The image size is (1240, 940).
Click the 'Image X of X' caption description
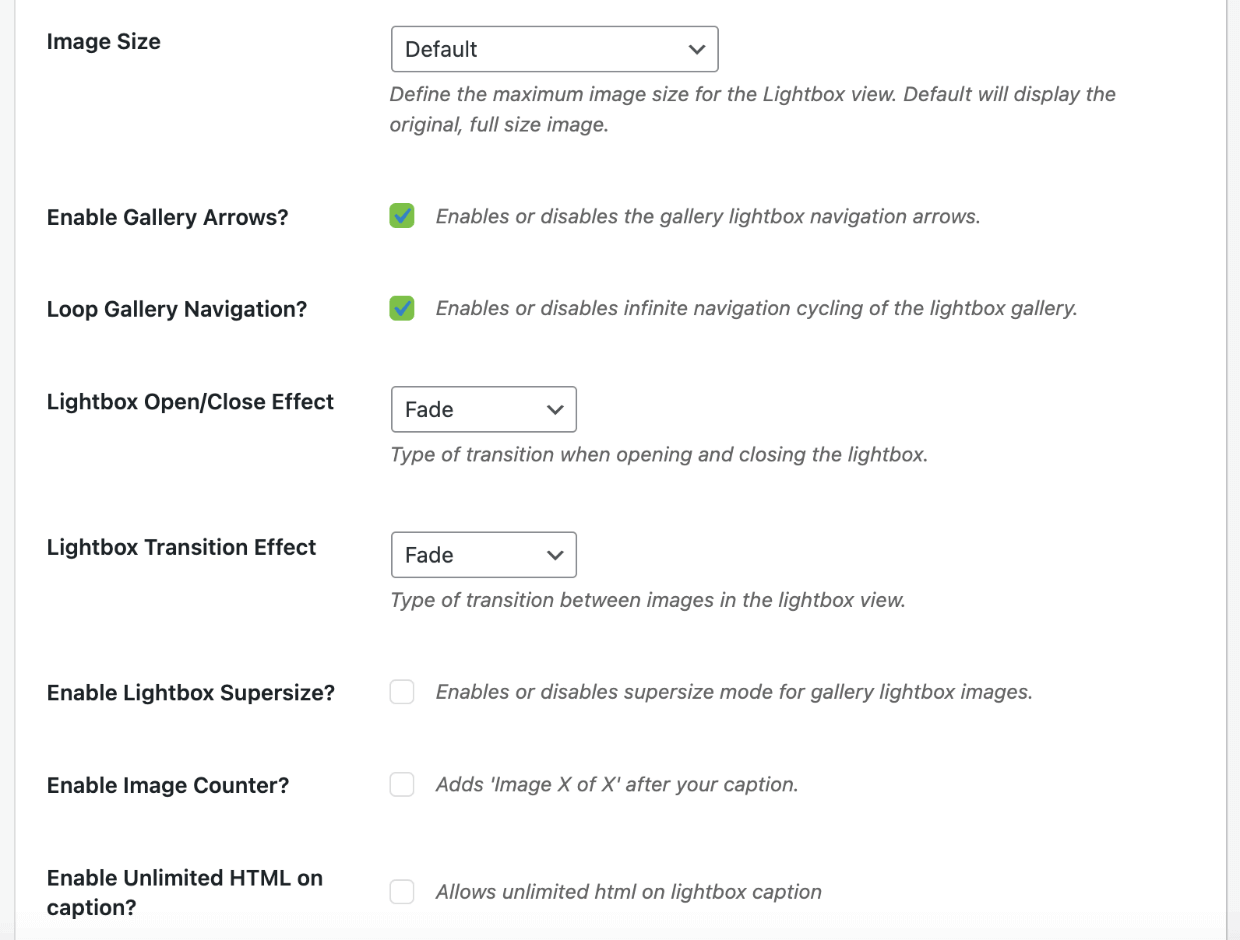[x=617, y=784]
